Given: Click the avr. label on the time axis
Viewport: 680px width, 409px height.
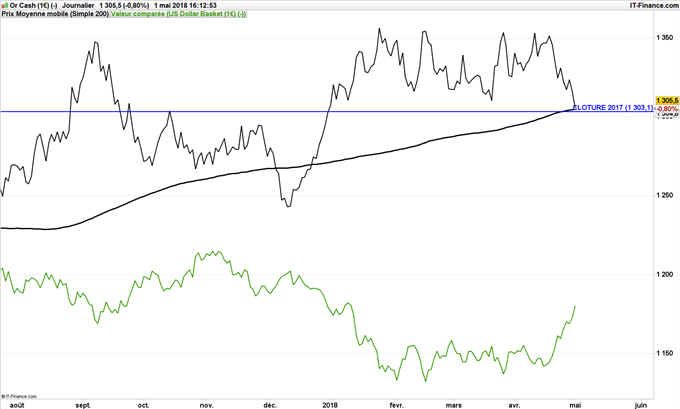Looking at the screenshot, I should (514, 405).
